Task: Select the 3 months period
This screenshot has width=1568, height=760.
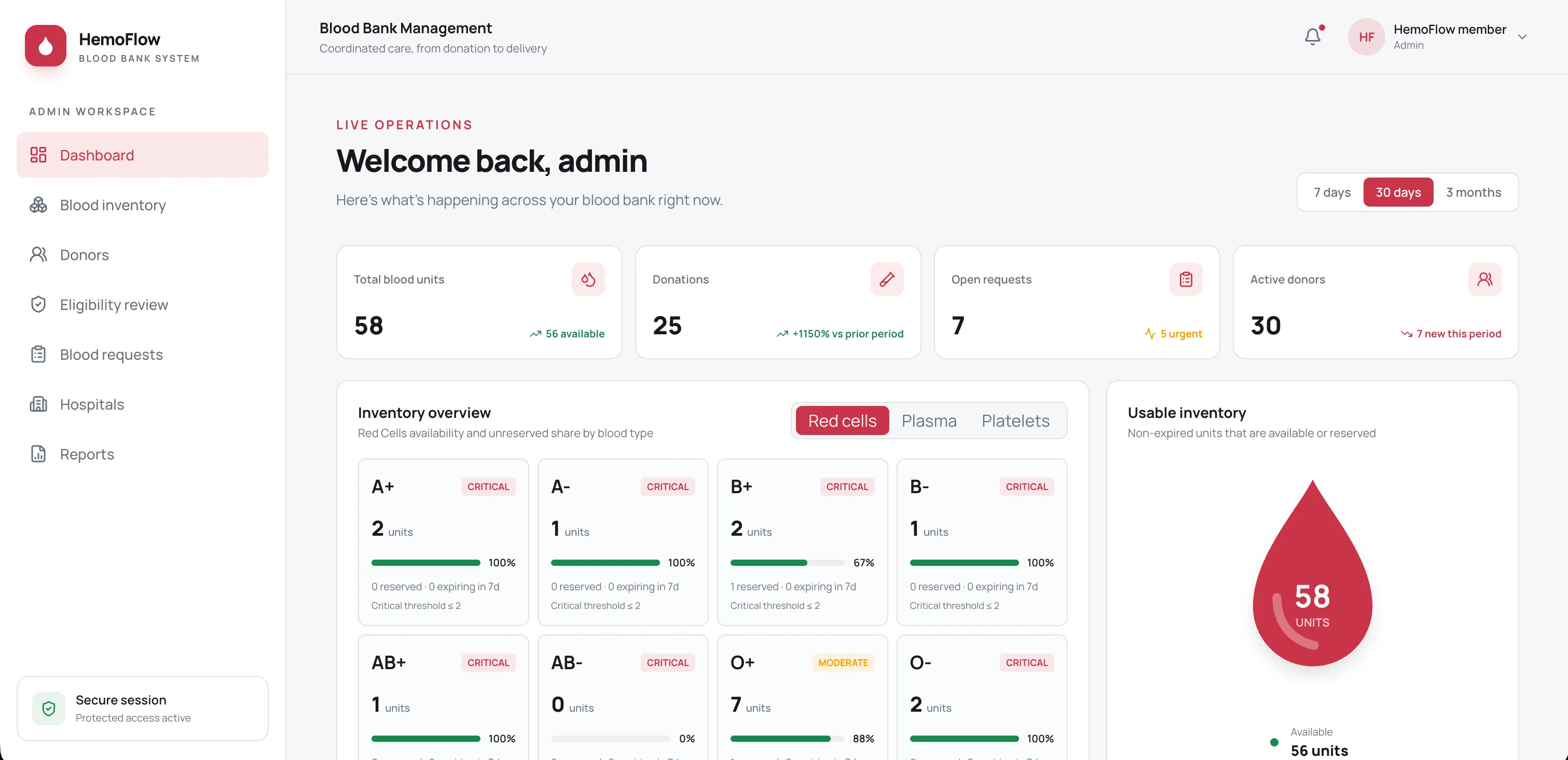Action: pos(1473,193)
